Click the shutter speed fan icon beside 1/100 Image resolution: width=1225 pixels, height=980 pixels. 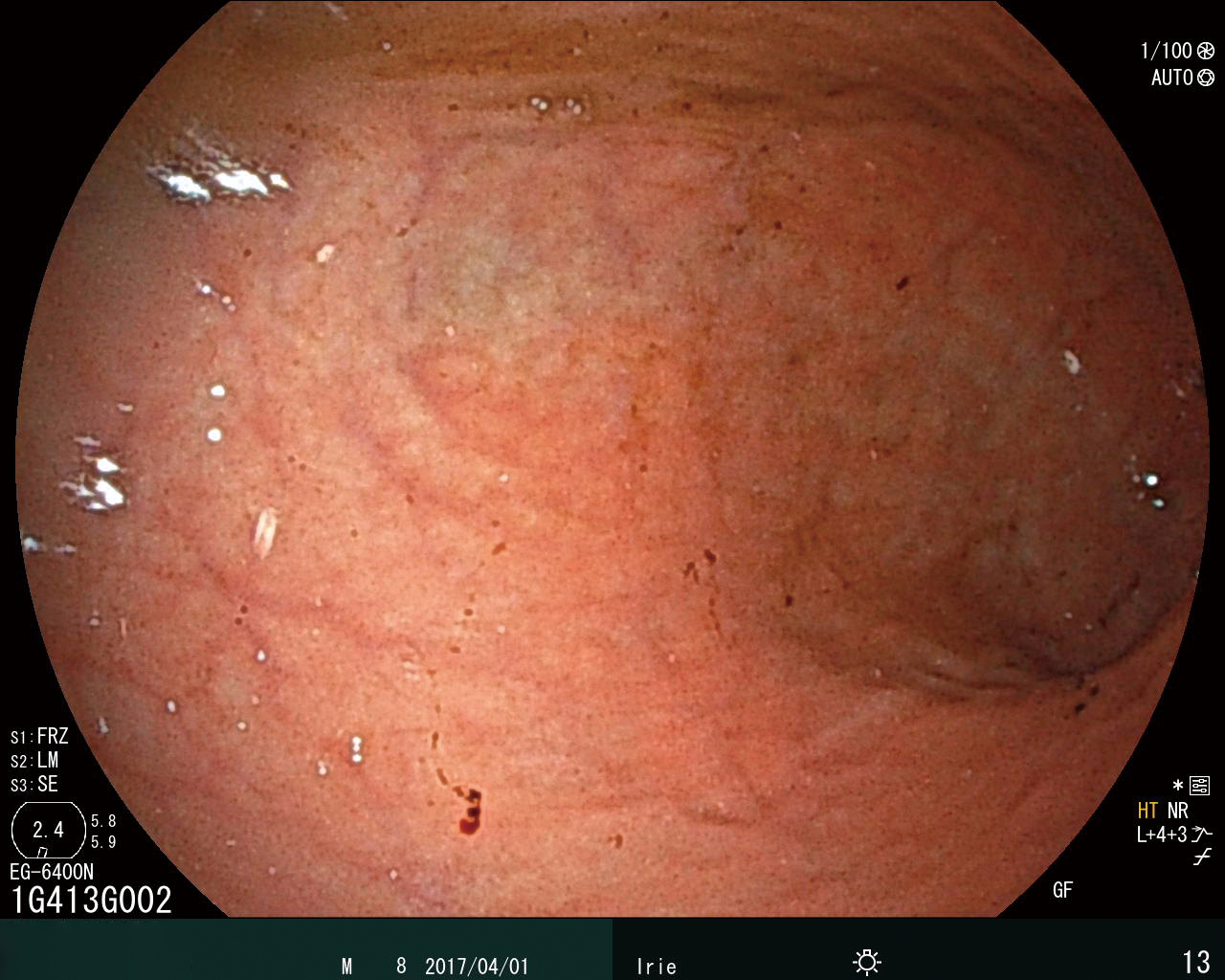coord(1206,51)
